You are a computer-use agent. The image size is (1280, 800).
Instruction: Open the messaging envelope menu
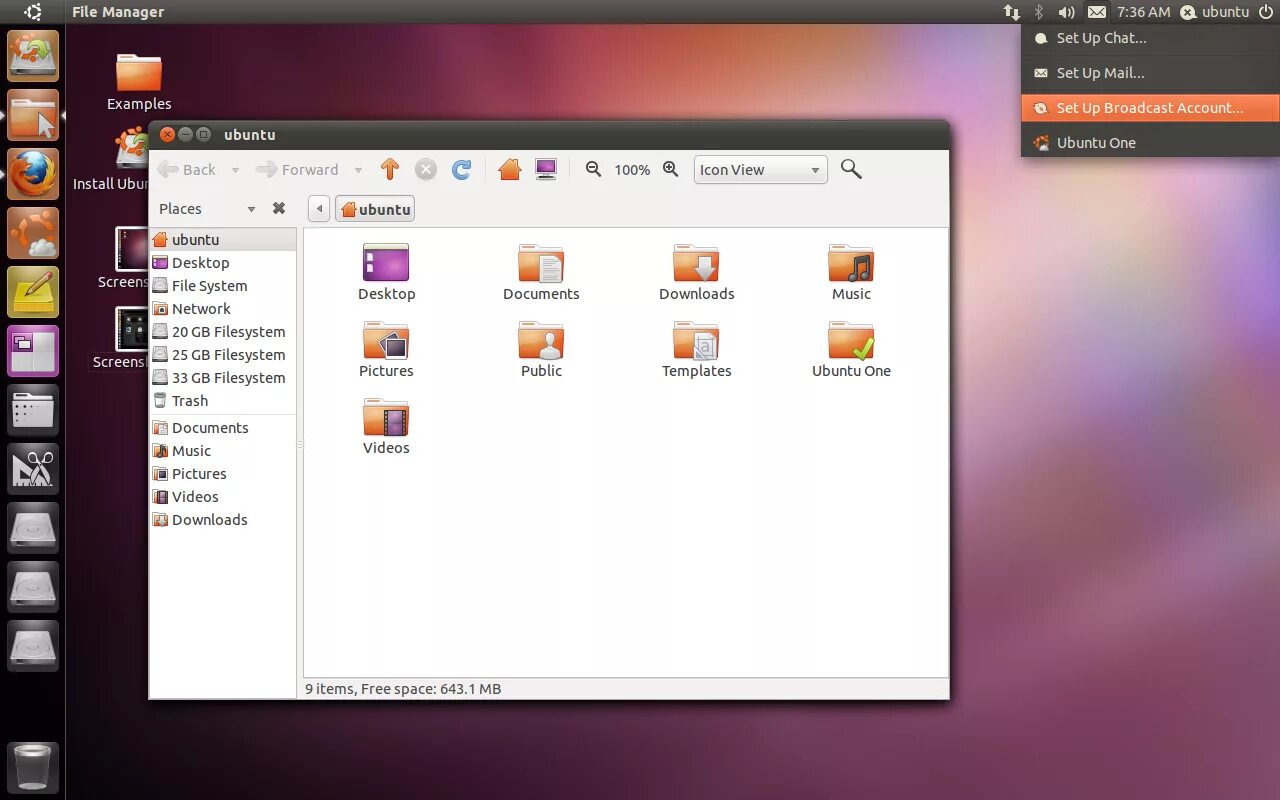[1097, 12]
